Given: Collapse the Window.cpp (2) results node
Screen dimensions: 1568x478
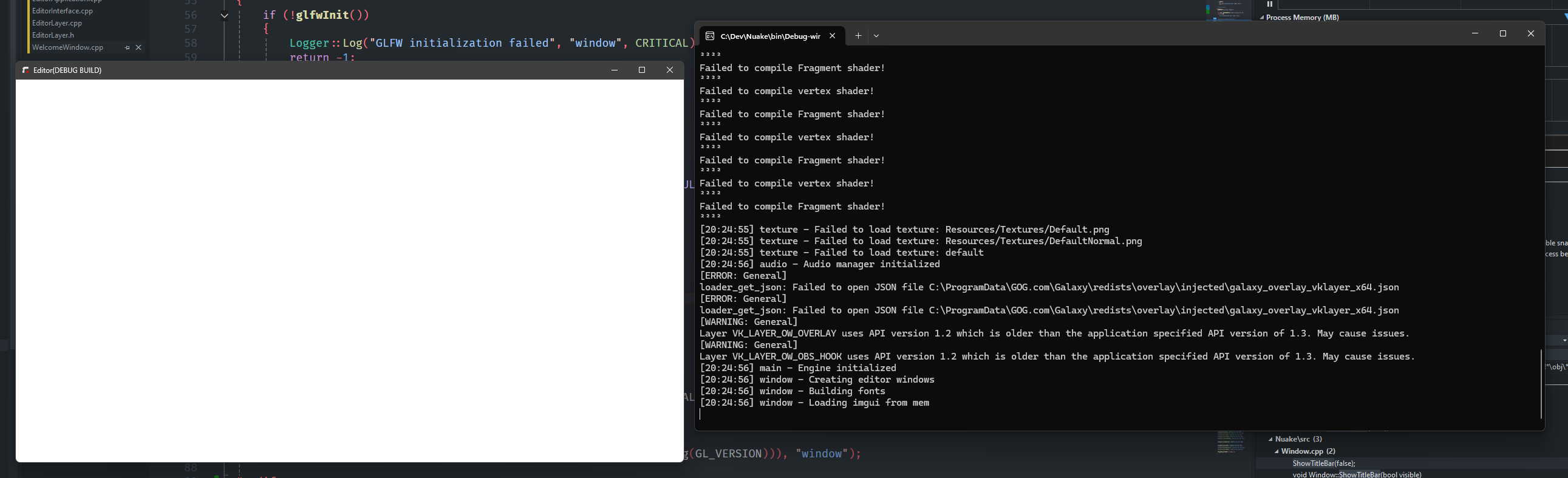Looking at the screenshot, I should [x=1277, y=451].
